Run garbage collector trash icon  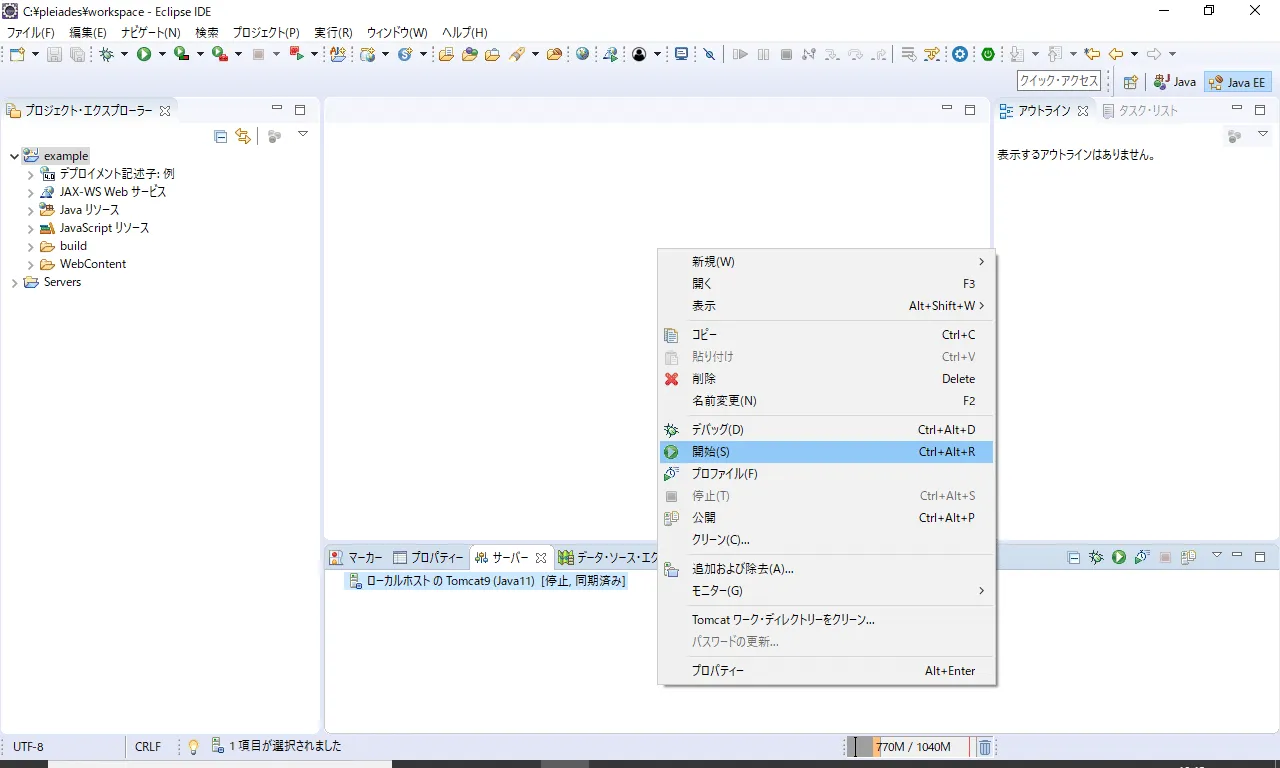984,747
